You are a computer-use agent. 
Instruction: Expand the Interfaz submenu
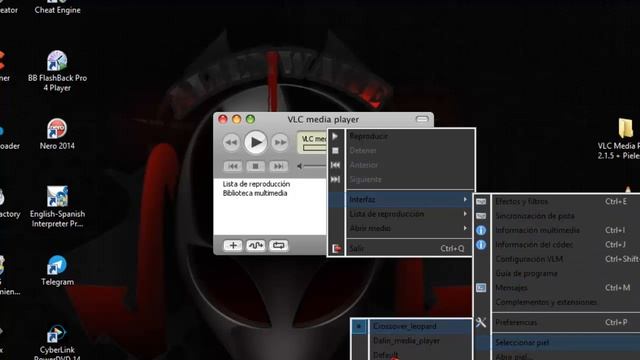[x=400, y=200]
